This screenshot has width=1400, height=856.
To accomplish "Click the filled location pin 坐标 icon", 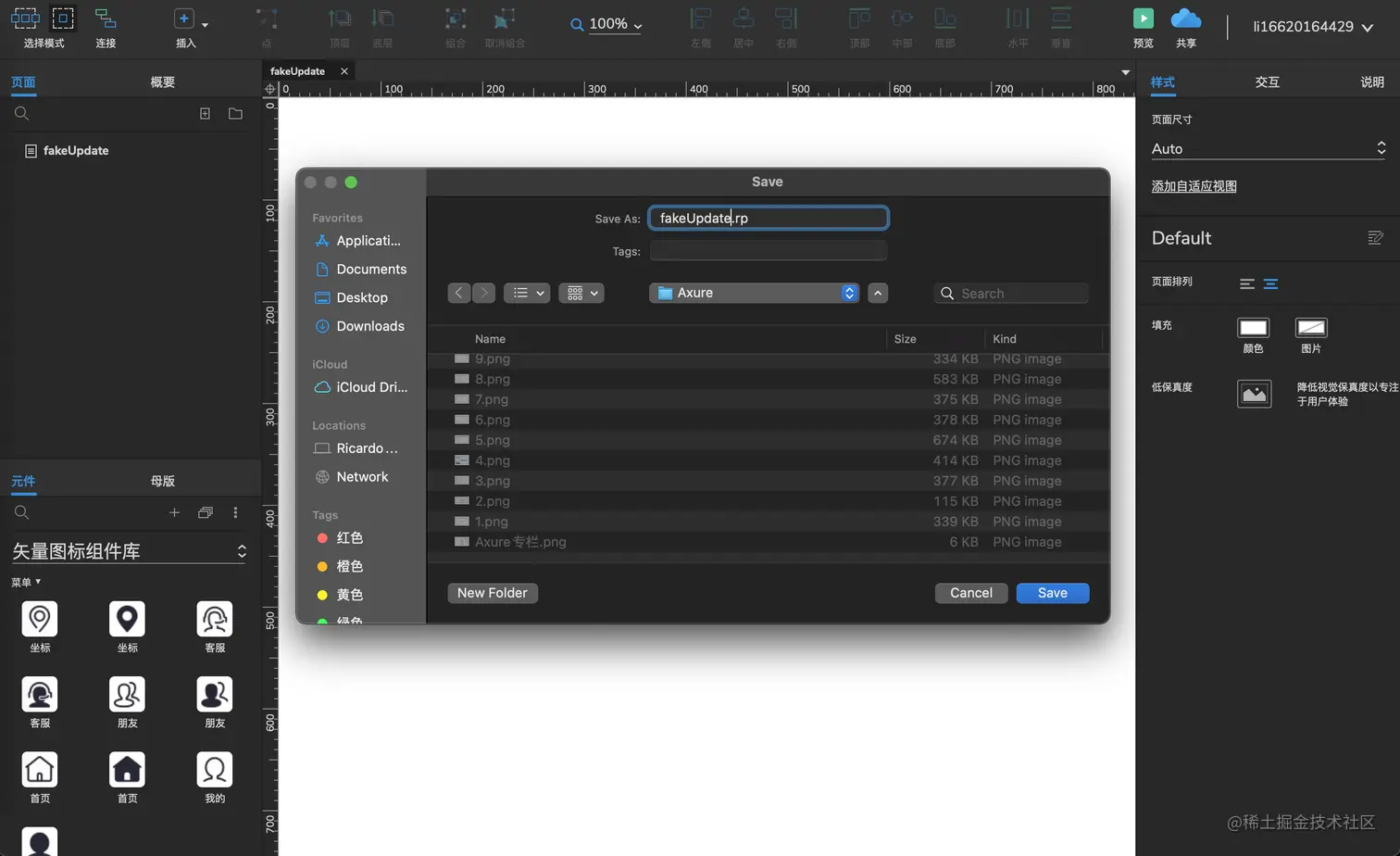I will [127, 619].
